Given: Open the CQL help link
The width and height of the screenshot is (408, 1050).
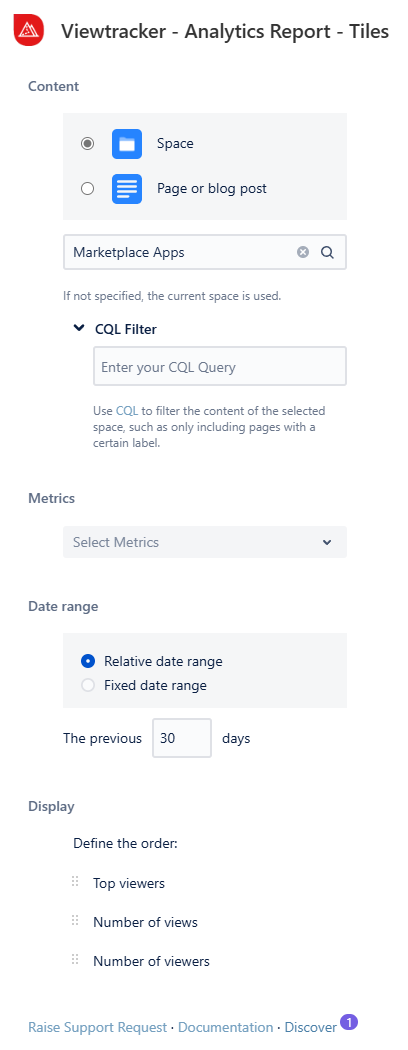Looking at the screenshot, I should (x=127, y=410).
